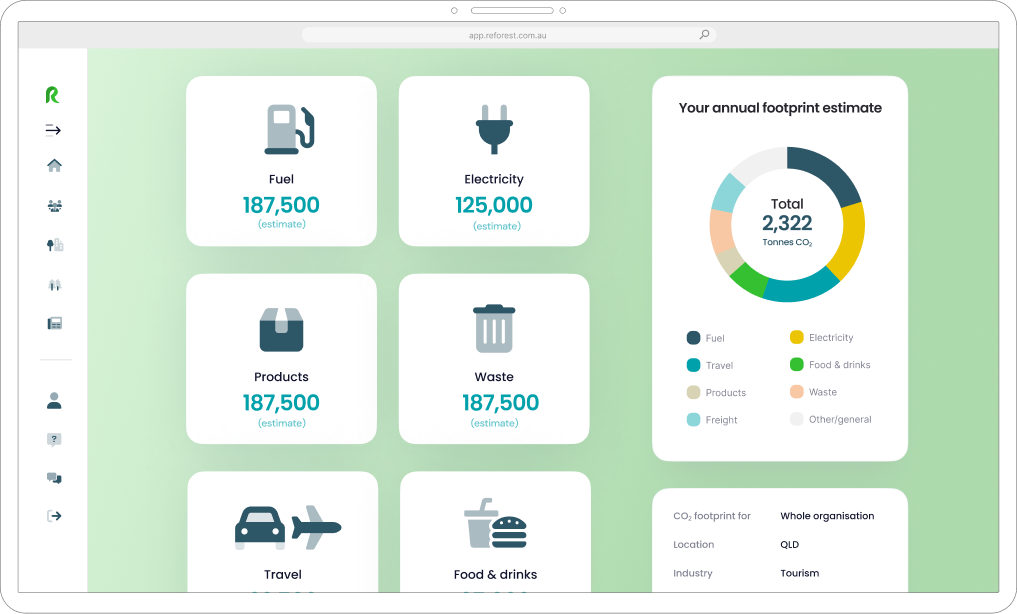Open the Fuel emissions card
1017x614 pixels.
(281, 161)
